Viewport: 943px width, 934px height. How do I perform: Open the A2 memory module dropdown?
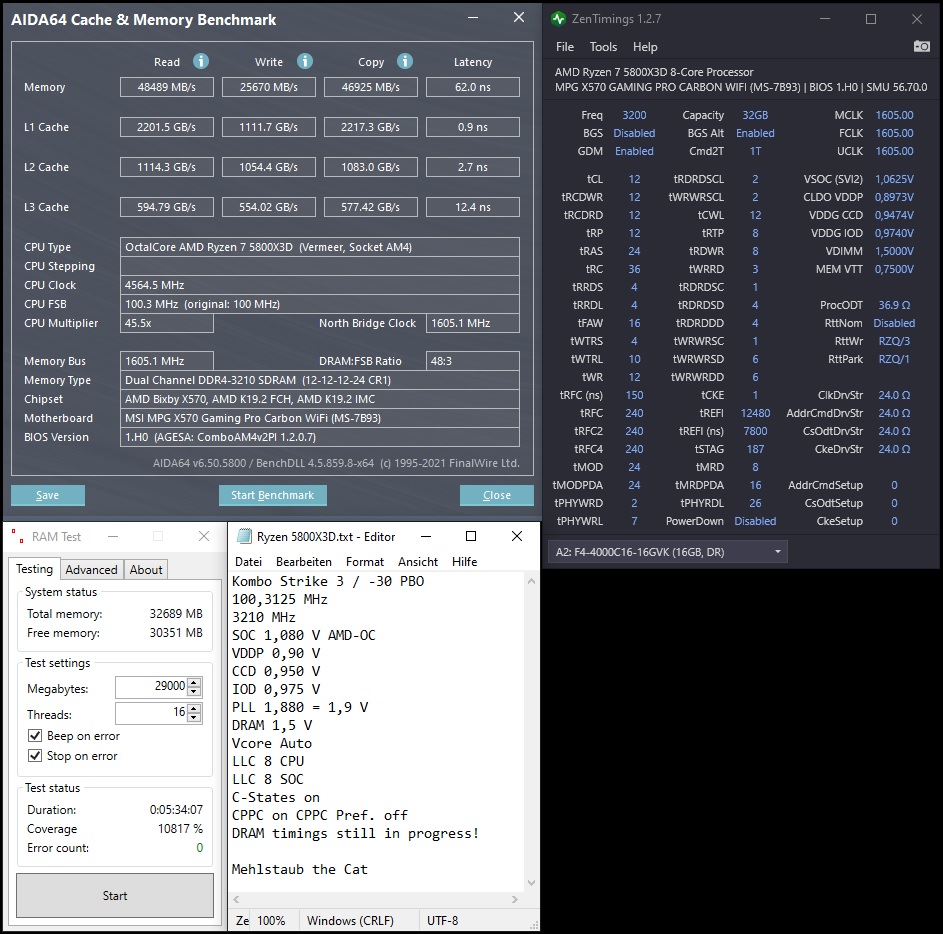(x=778, y=551)
